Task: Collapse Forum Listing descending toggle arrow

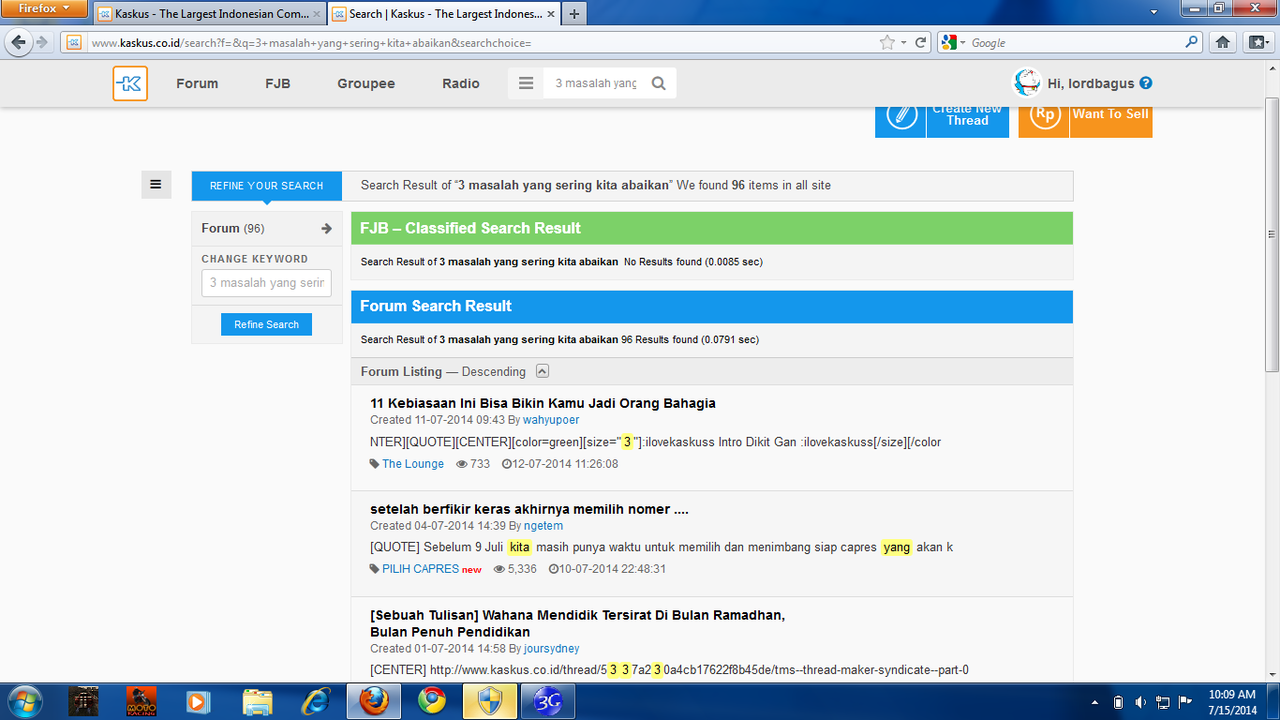Action: [x=542, y=371]
